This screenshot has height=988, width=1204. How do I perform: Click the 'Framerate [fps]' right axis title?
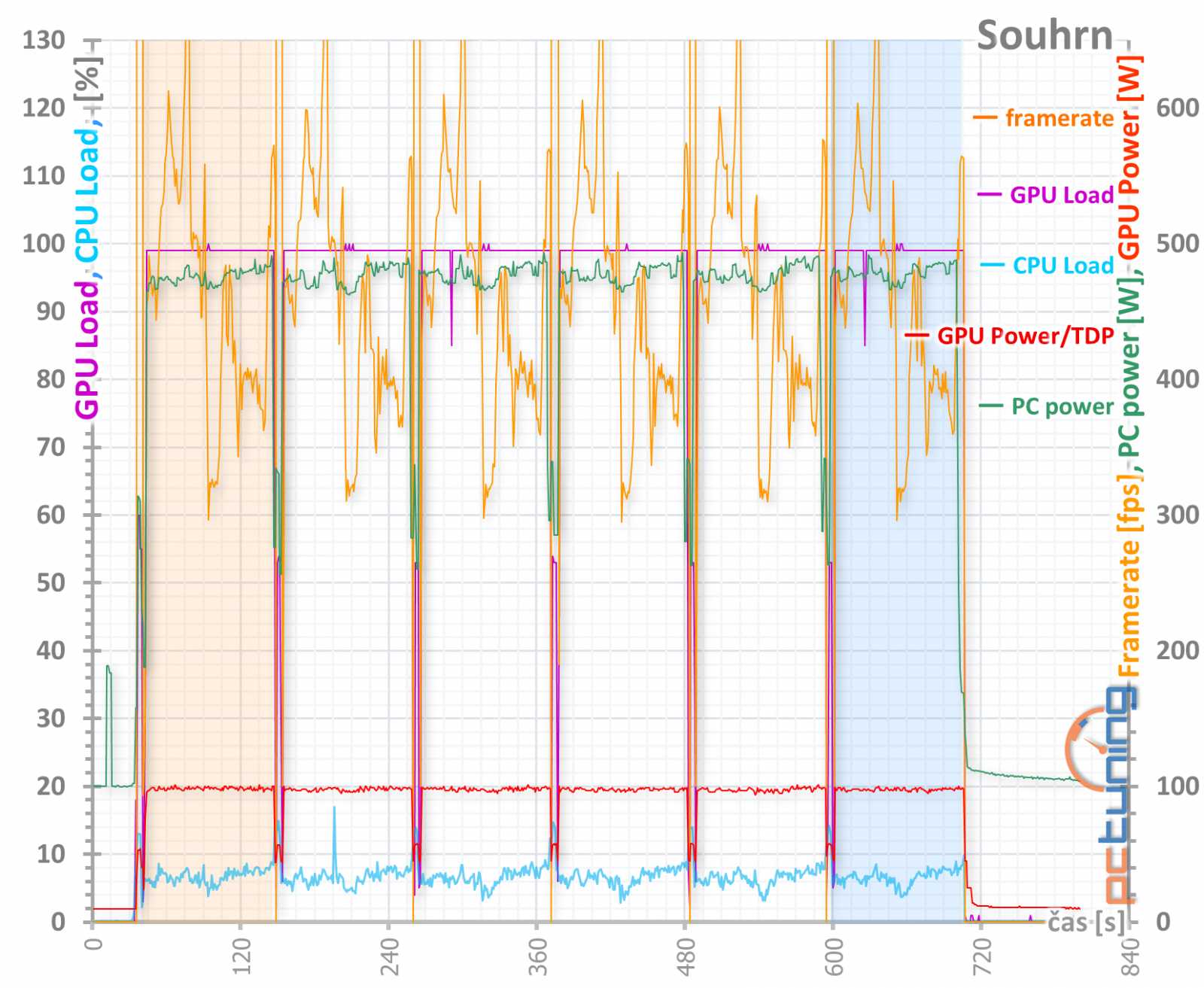[1129, 576]
